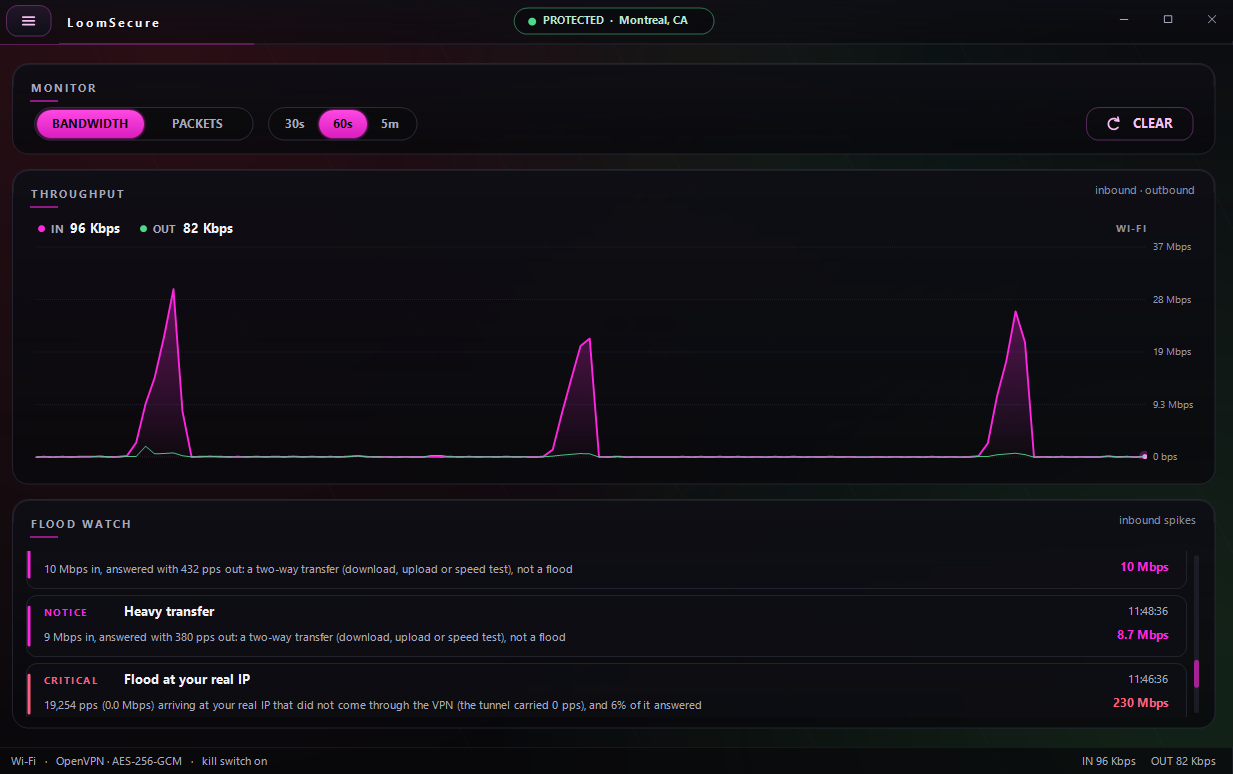Click the inbound · outbound caption
This screenshot has height=774, width=1233.
point(1145,190)
